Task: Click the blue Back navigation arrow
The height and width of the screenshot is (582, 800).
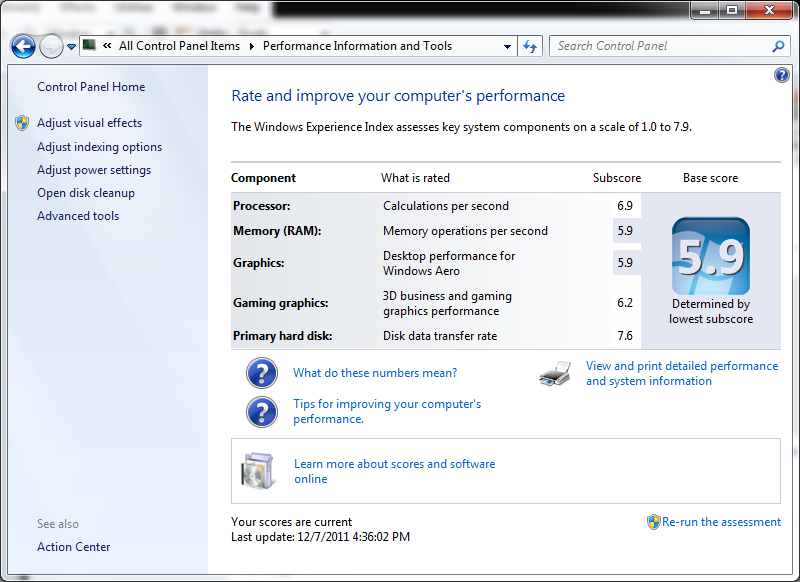Action: click(x=23, y=46)
